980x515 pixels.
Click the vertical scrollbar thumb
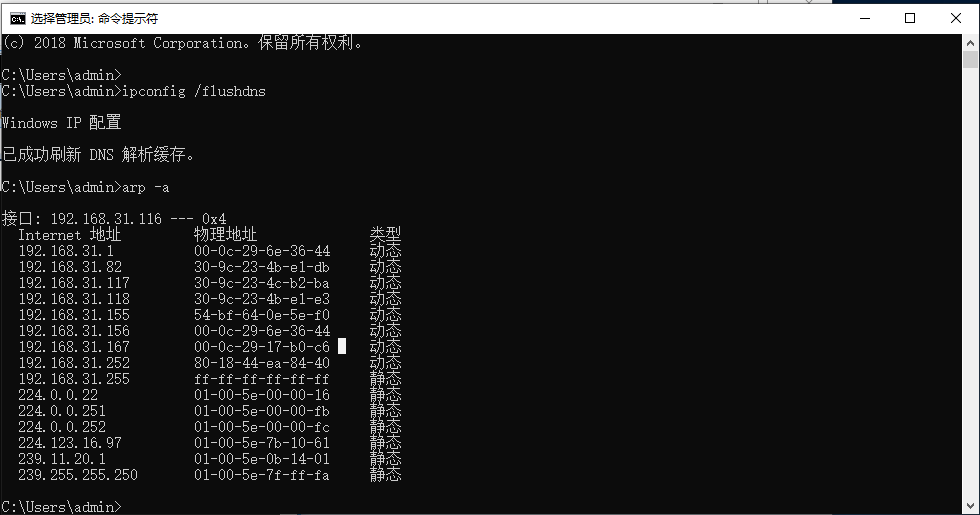(970, 60)
